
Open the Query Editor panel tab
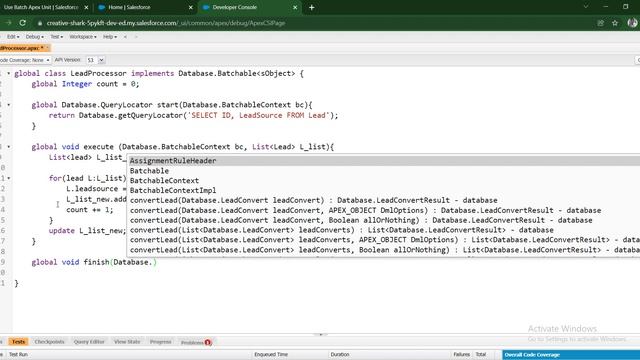(89, 342)
